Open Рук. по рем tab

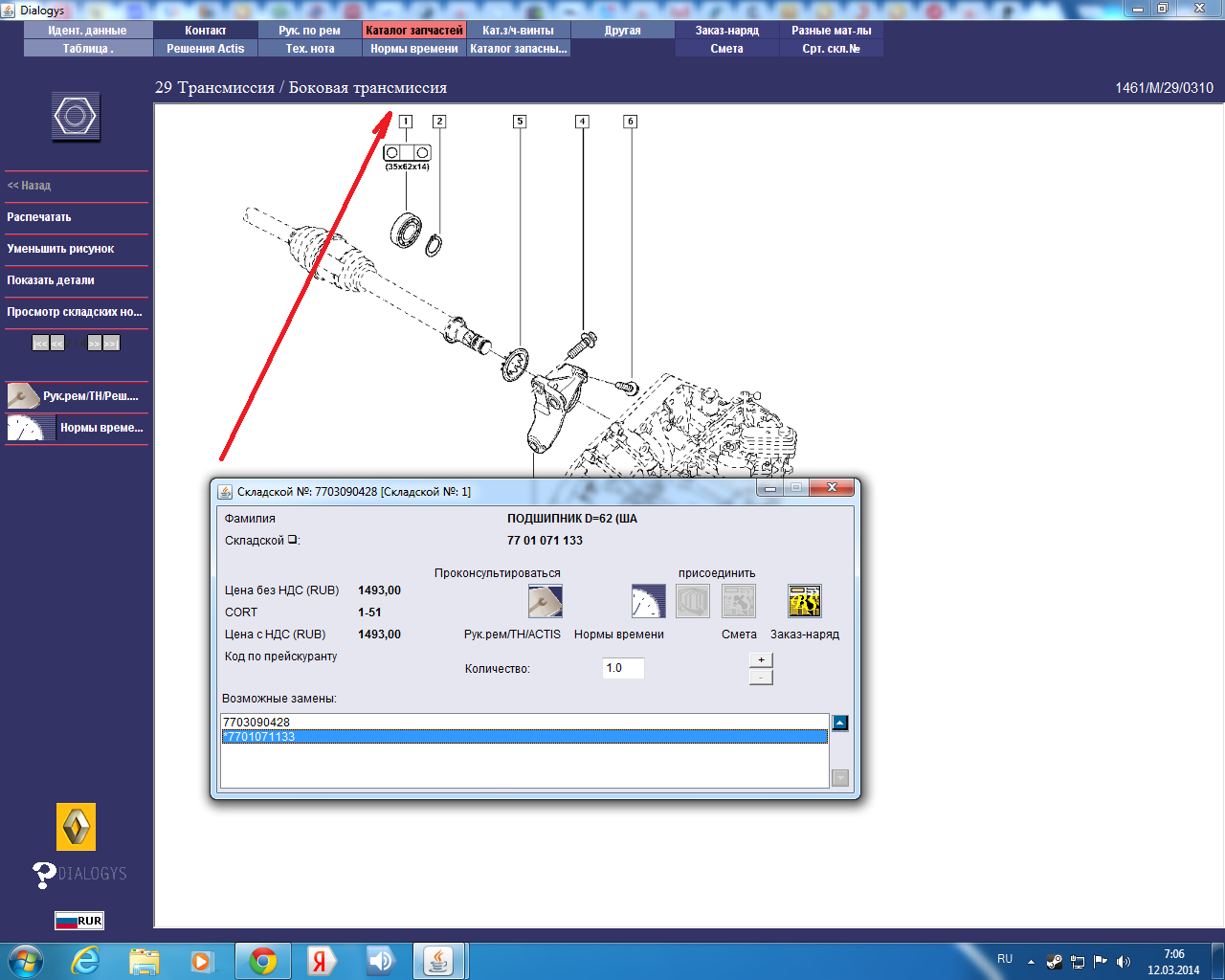[x=310, y=31]
